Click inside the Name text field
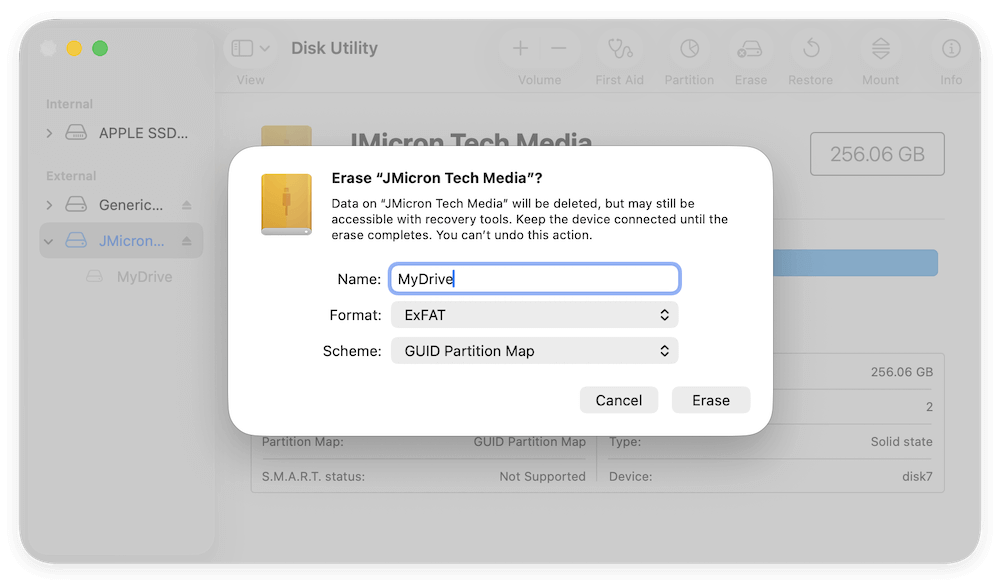The height and width of the screenshot is (583, 1000). (x=534, y=278)
